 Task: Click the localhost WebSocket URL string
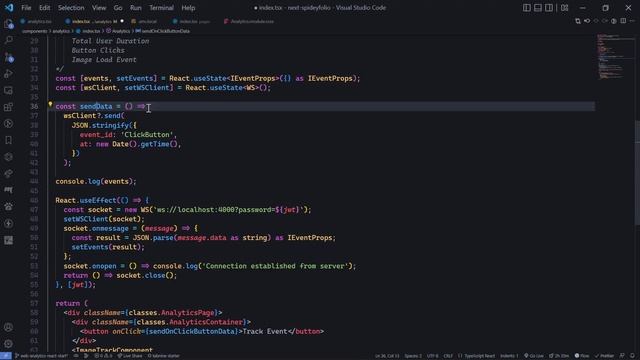228,210
